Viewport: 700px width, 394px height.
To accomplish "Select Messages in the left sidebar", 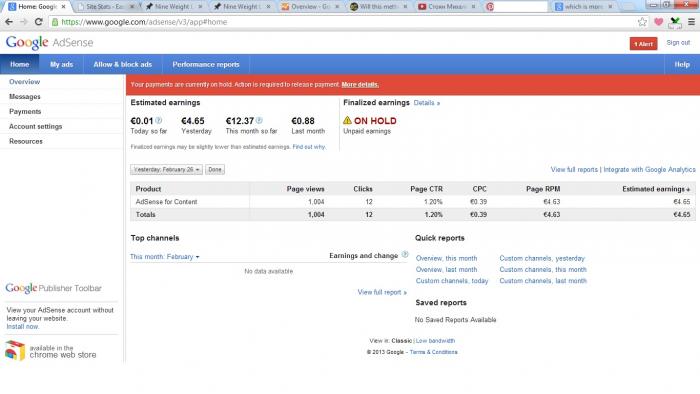I will click(25, 96).
